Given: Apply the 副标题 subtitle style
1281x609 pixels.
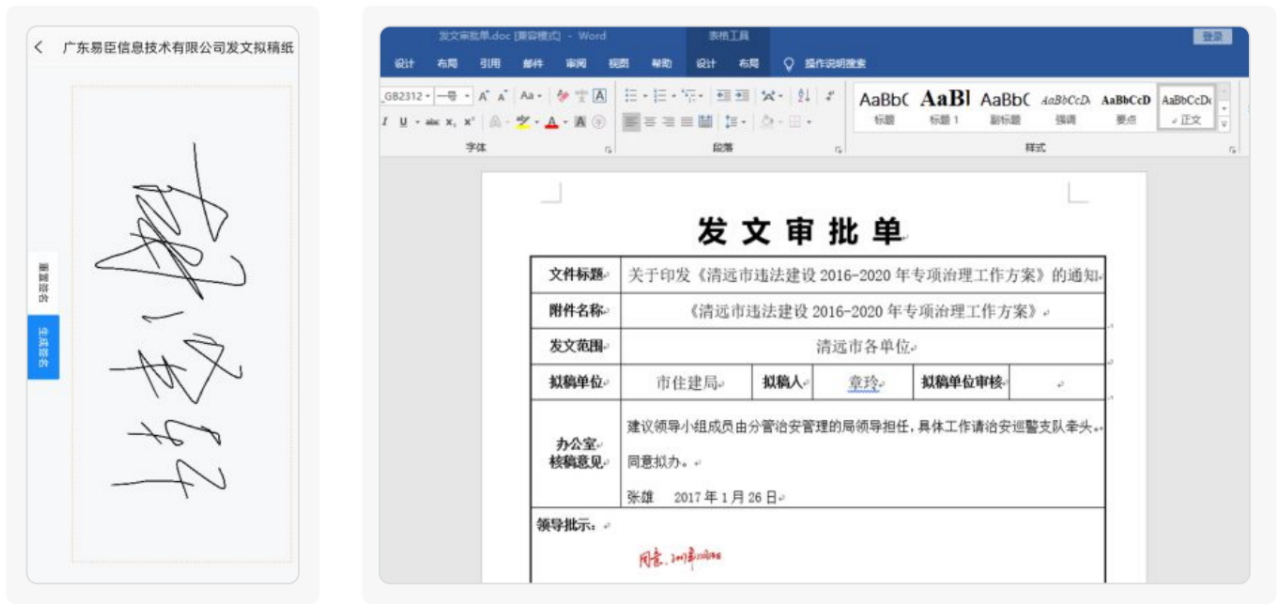Looking at the screenshot, I should [1005, 107].
